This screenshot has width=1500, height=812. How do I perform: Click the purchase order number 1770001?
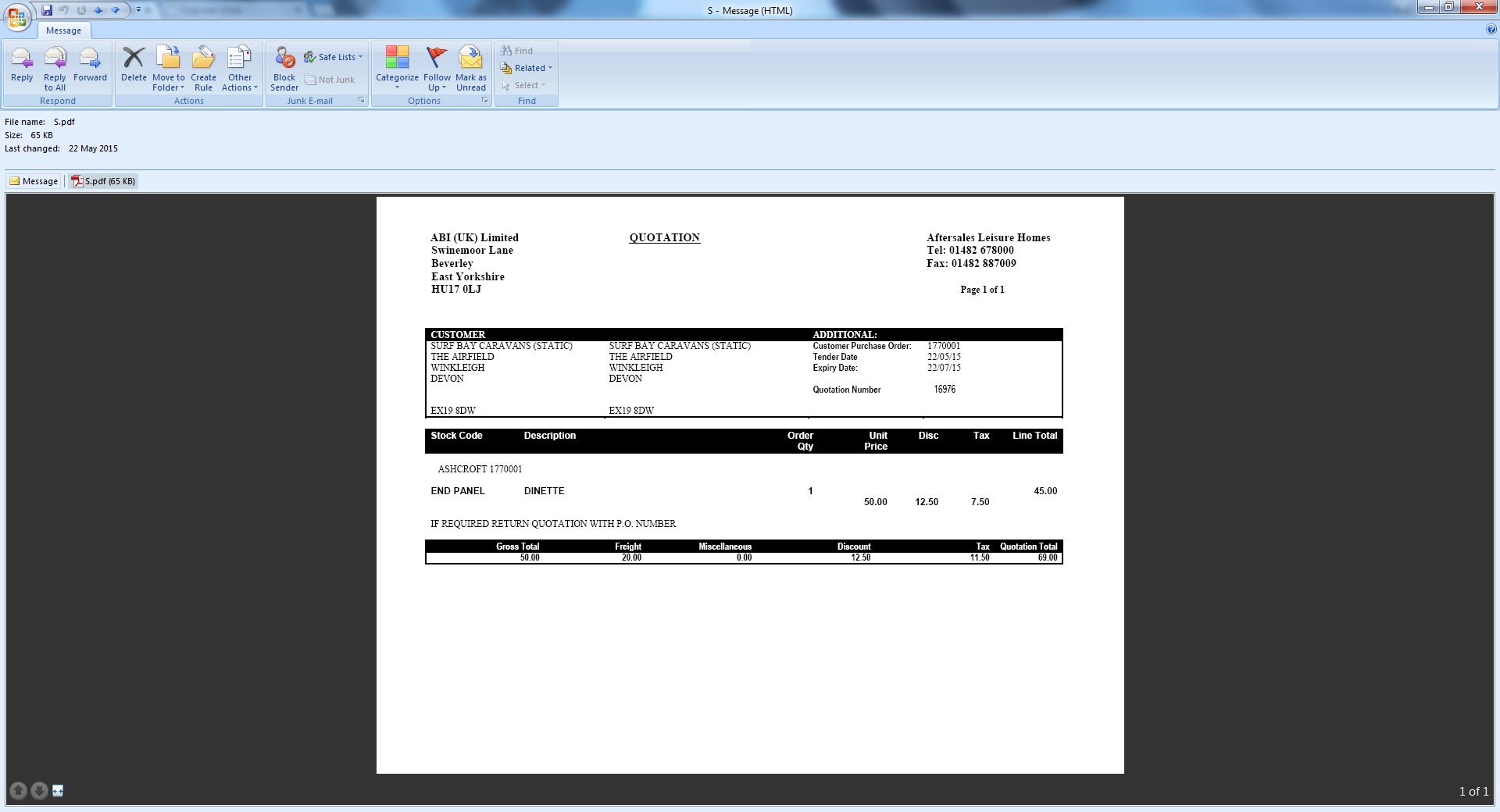pyautogui.click(x=944, y=346)
